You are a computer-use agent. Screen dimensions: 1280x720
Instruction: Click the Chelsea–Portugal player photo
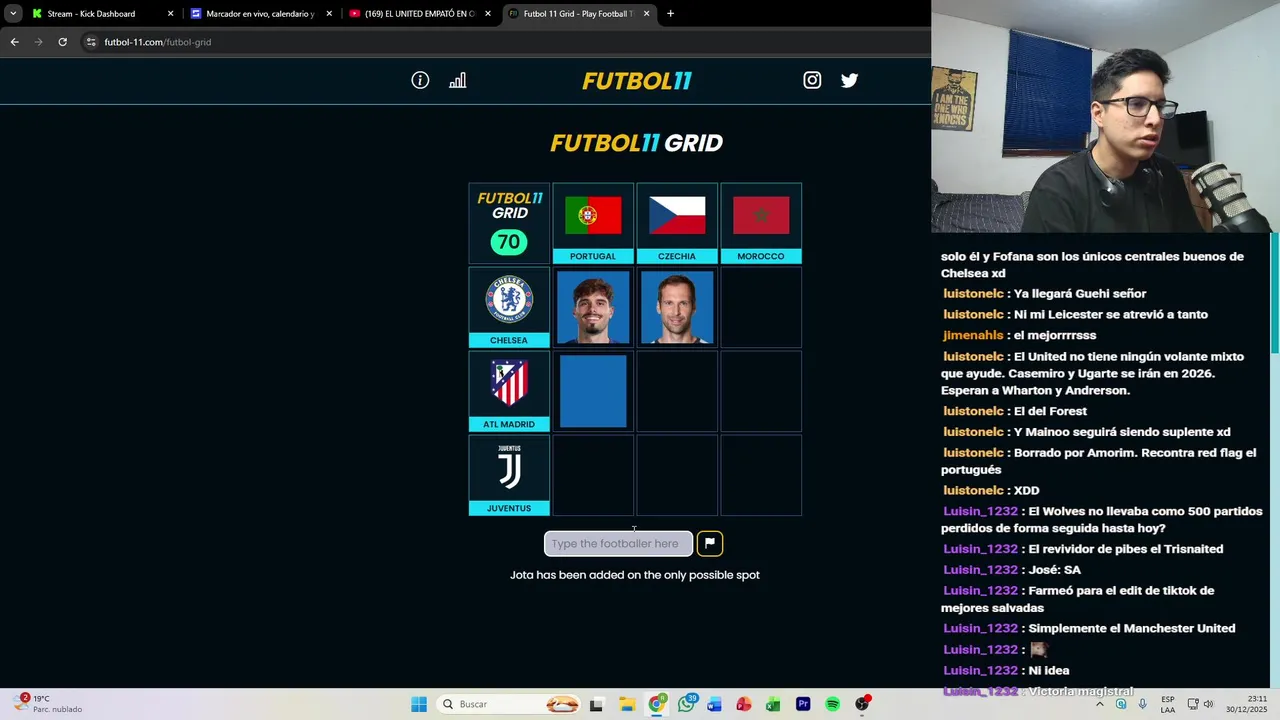click(593, 307)
